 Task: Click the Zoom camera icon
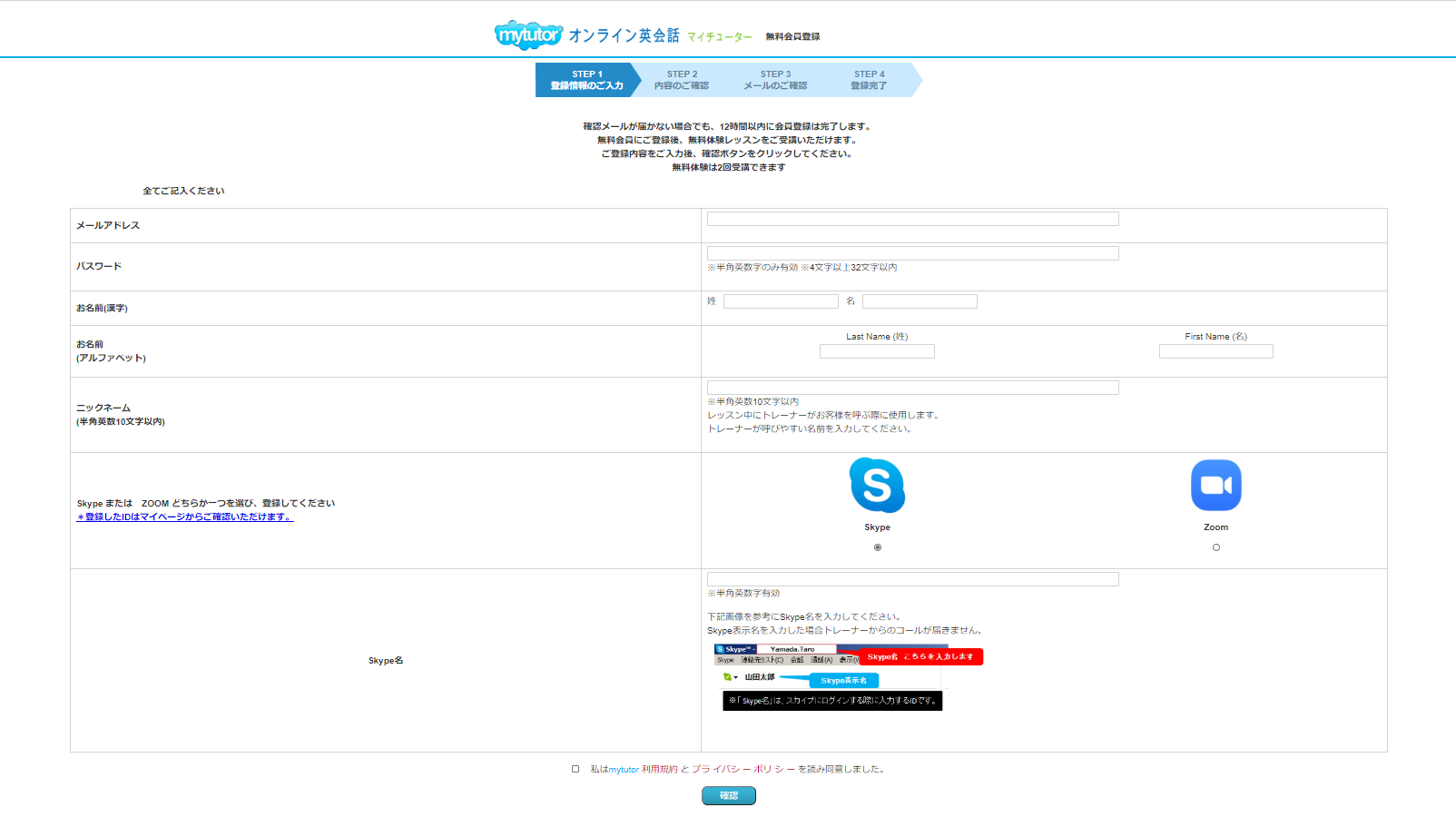[x=1215, y=486]
